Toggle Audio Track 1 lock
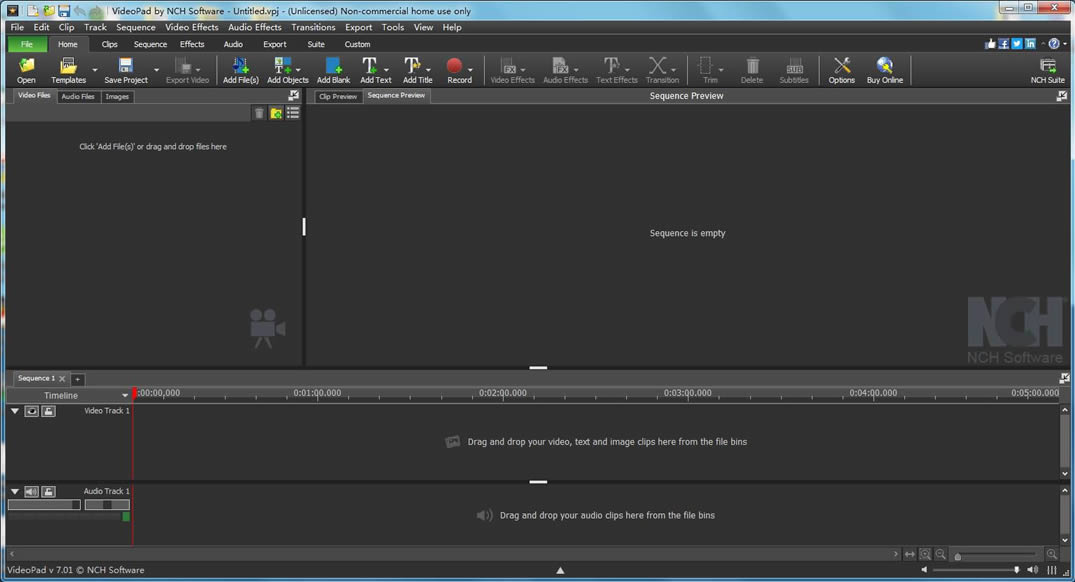 click(x=48, y=492)
